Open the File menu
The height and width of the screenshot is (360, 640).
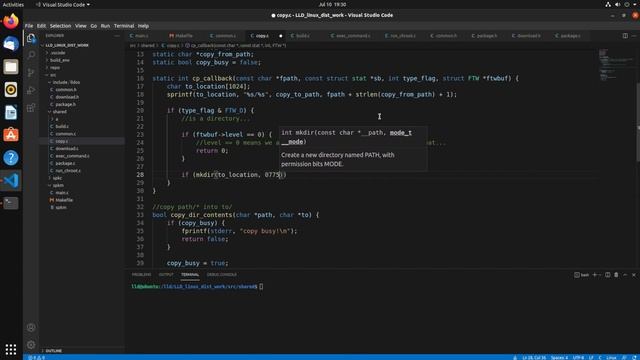tap(29, 26)
